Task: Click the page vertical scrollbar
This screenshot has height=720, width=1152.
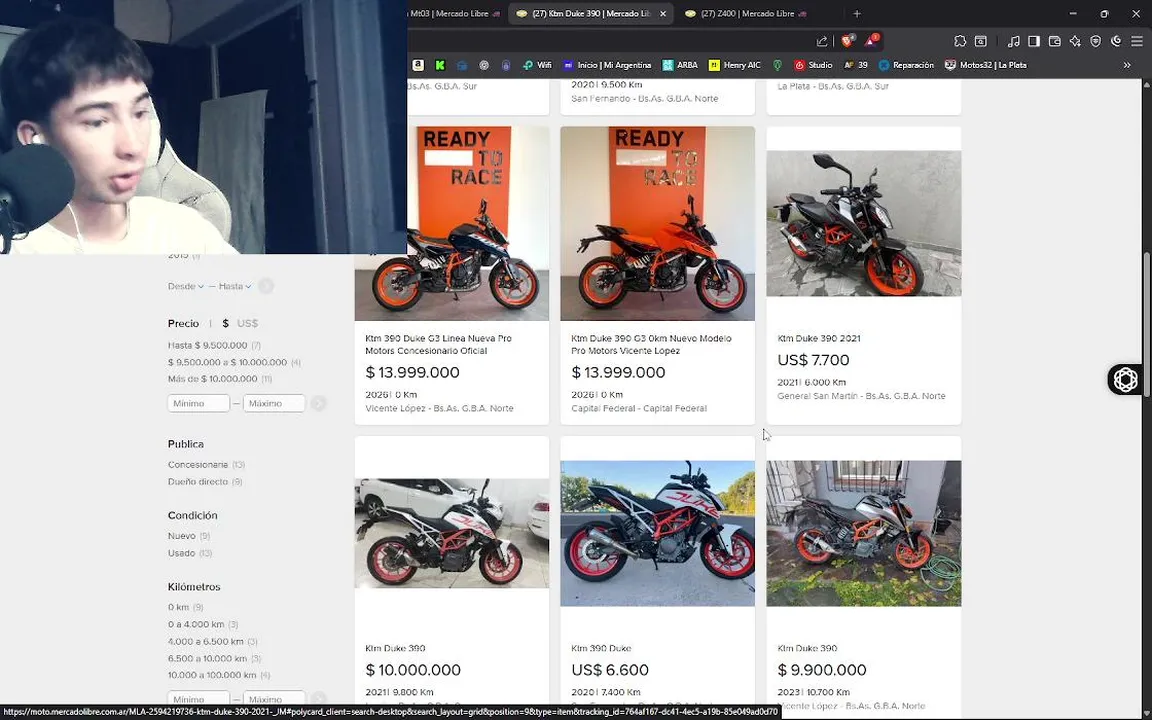Action: coord(1146,325)
